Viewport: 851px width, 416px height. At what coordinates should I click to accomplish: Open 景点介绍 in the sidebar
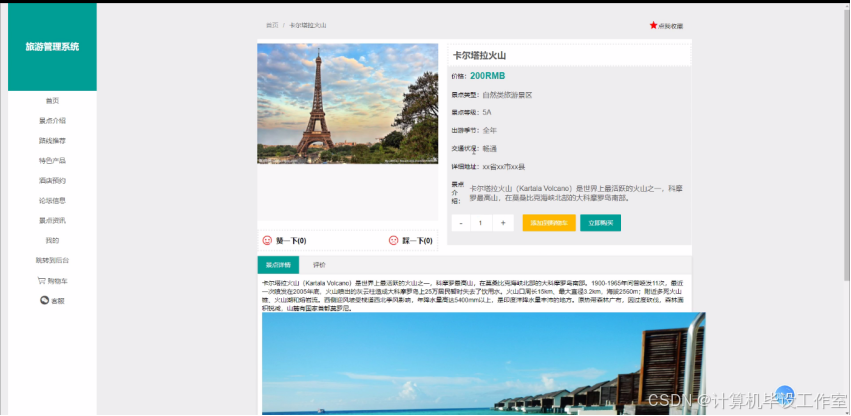[x=52, y=121]
